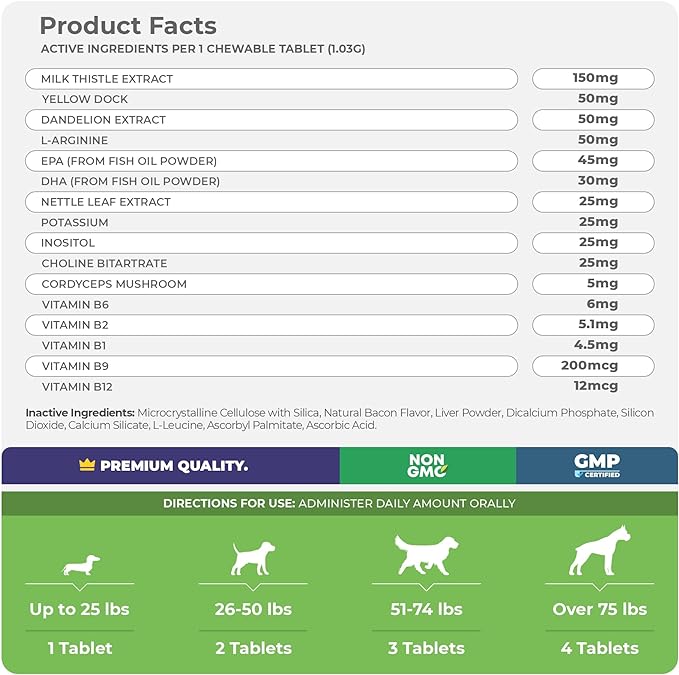Select the EPA fish oil powder row
679x675 pixels.
(x=271, y=161)
